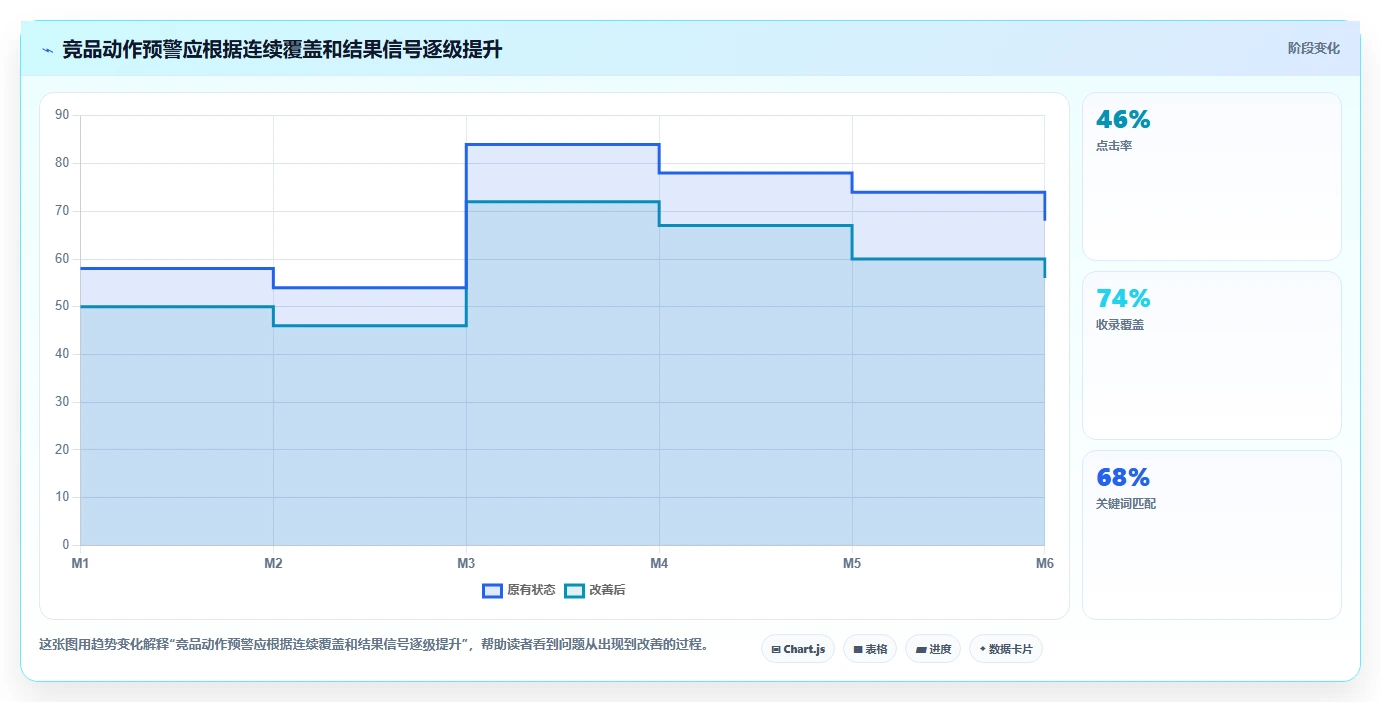
Task: Click the M3 x-axis label
Action: pos(466,563)
